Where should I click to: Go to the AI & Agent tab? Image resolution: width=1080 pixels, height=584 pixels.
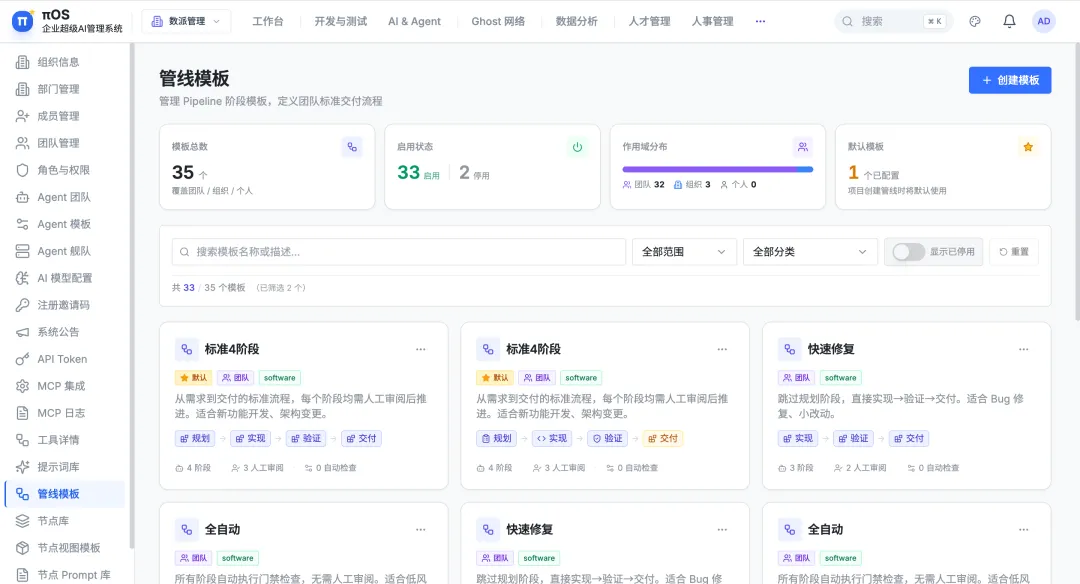coord(414,21)
